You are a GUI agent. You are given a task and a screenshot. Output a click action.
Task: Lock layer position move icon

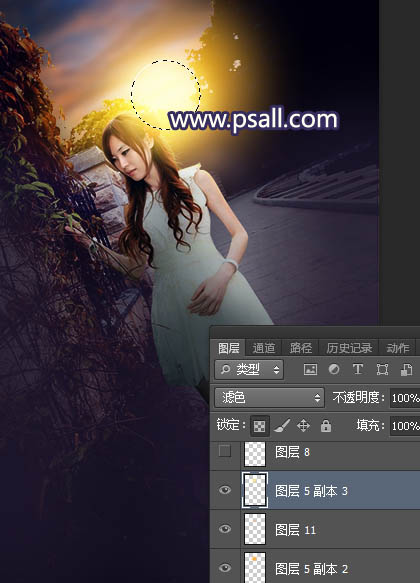[303, 426]
